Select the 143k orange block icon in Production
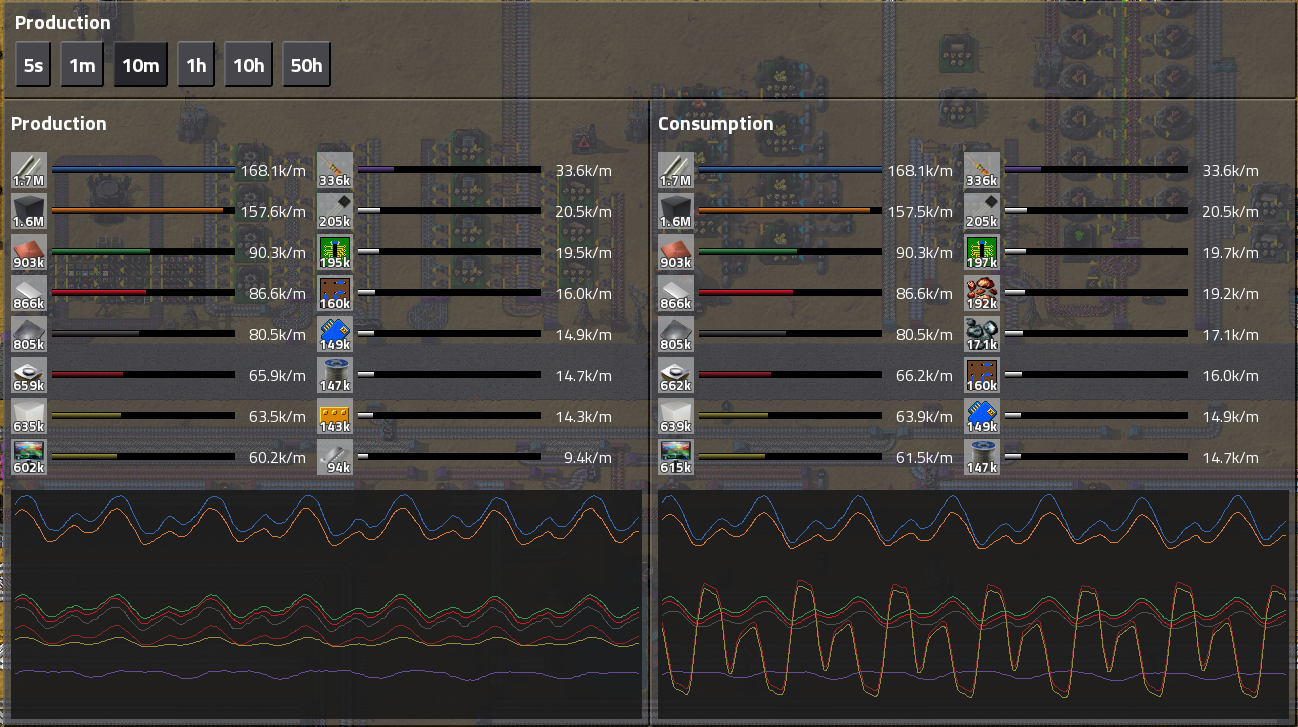Screen dimensions: 1298x727 click(x=335, y=417)
